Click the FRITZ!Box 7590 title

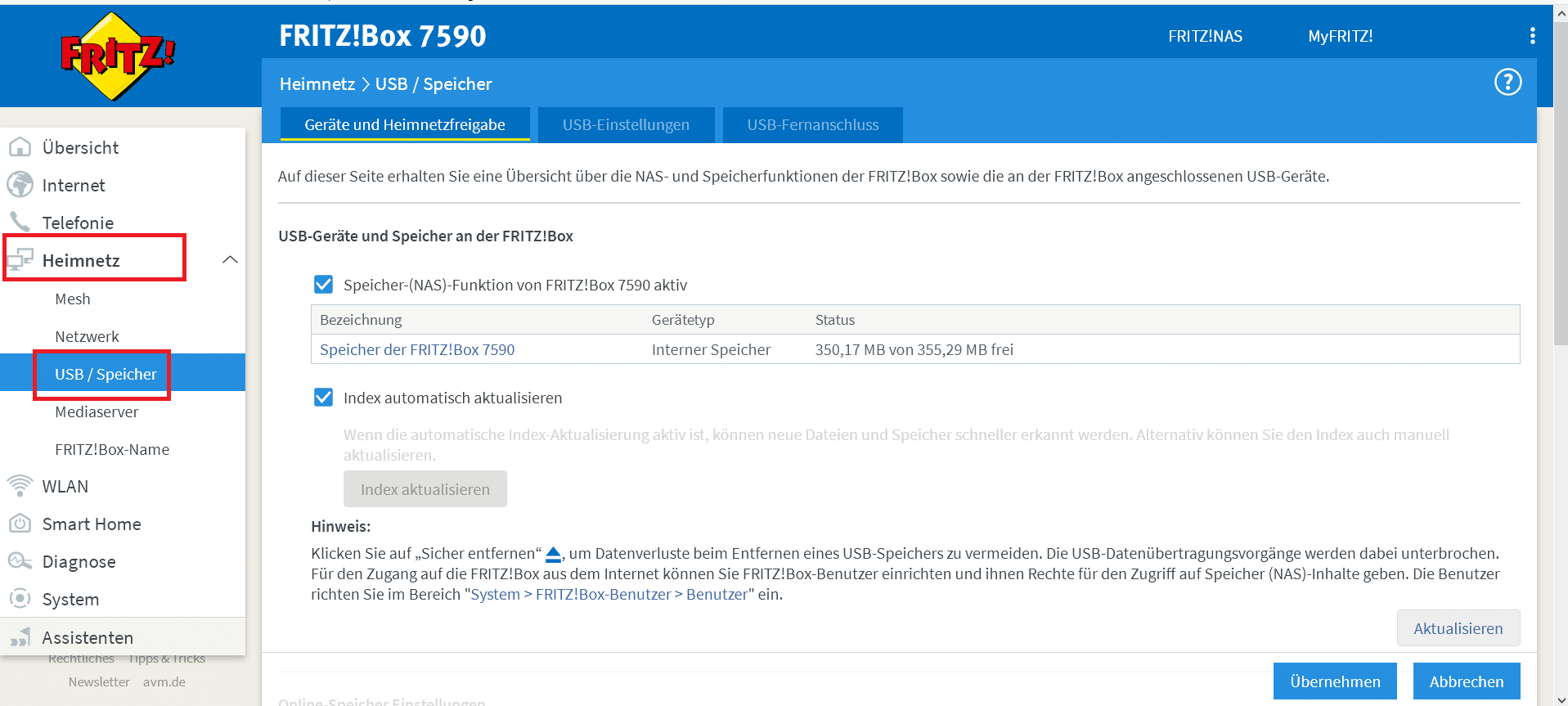(383, 36)
